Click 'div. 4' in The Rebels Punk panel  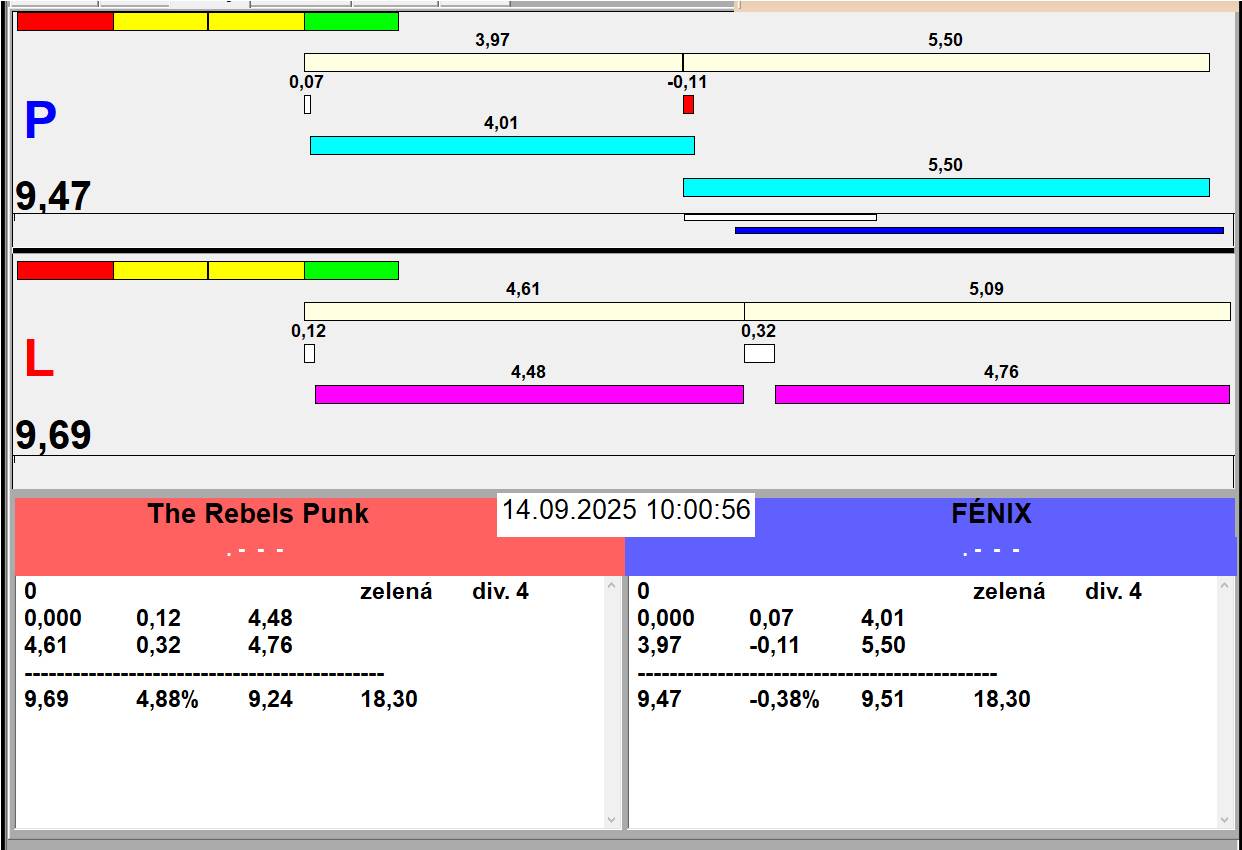pyautogui.click(x=500, y=592)
